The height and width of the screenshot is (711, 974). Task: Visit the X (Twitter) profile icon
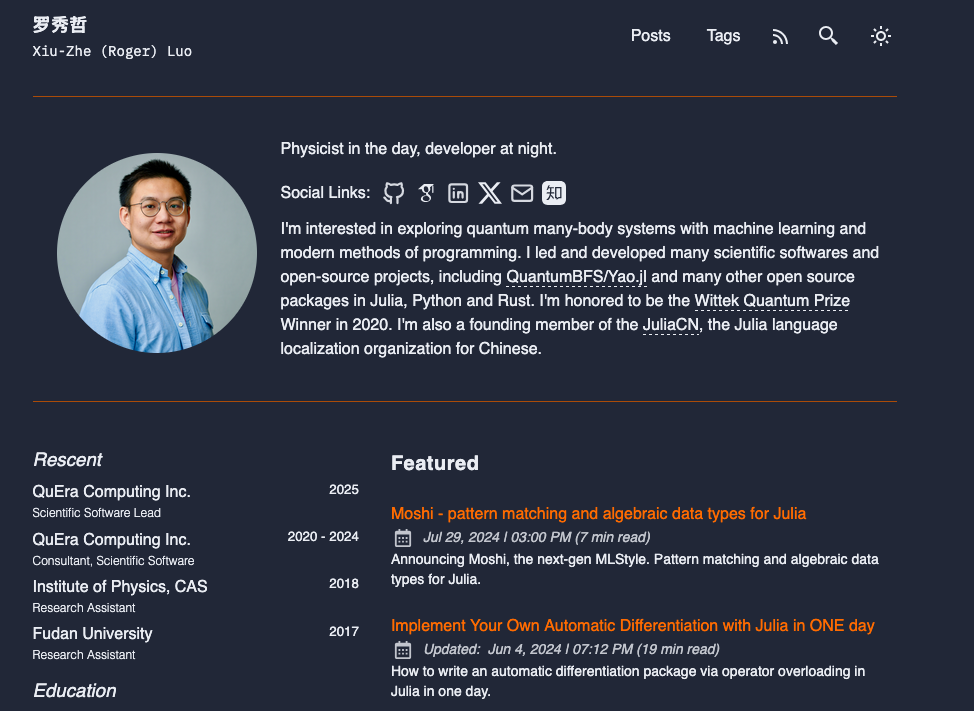click(489, 193)
